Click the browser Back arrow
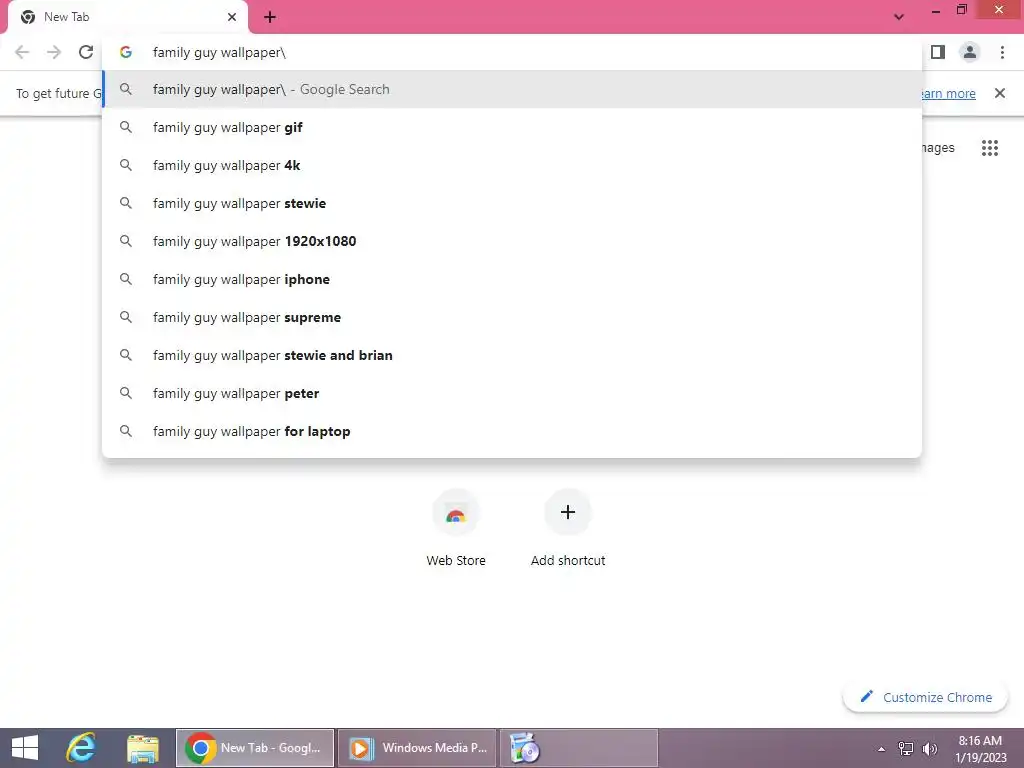 [22, 52]
